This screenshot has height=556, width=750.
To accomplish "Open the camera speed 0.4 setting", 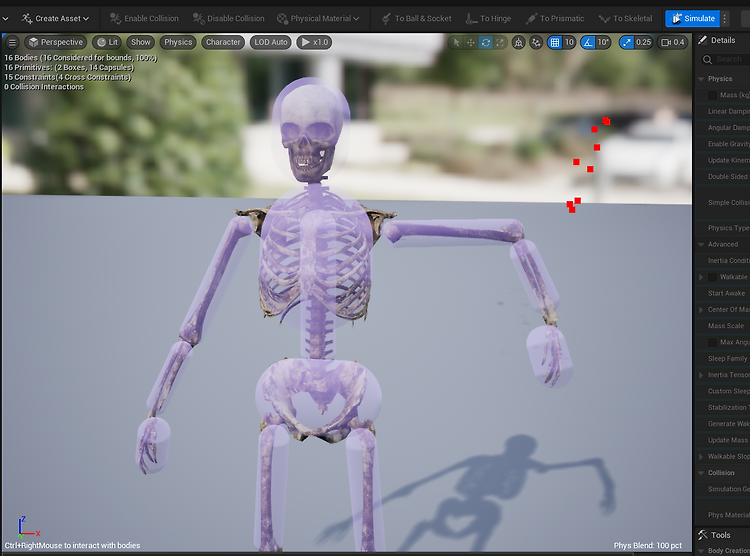I will click(673, 43).
